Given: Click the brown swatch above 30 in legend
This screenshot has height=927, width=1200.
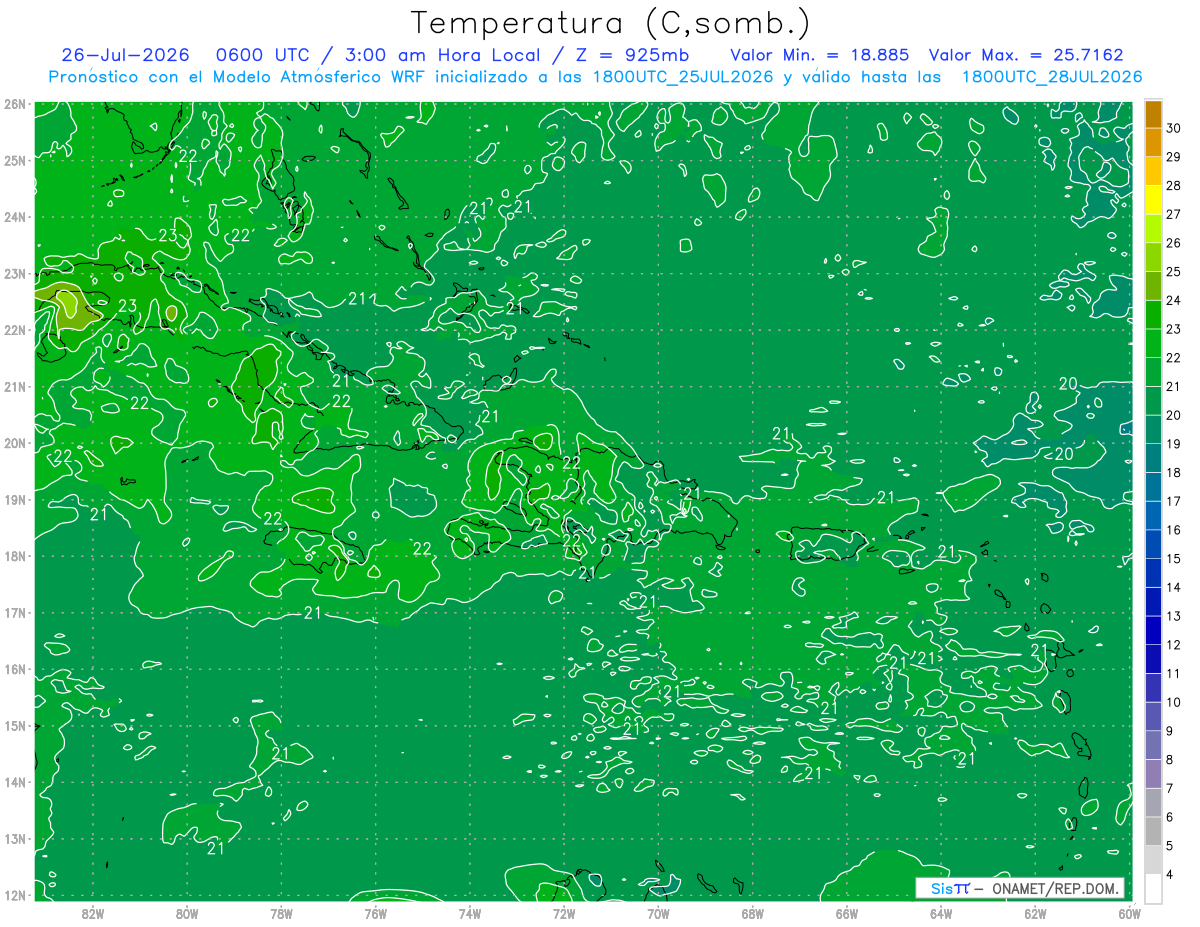Looking at the screenshot, I should click(1153, 114).
